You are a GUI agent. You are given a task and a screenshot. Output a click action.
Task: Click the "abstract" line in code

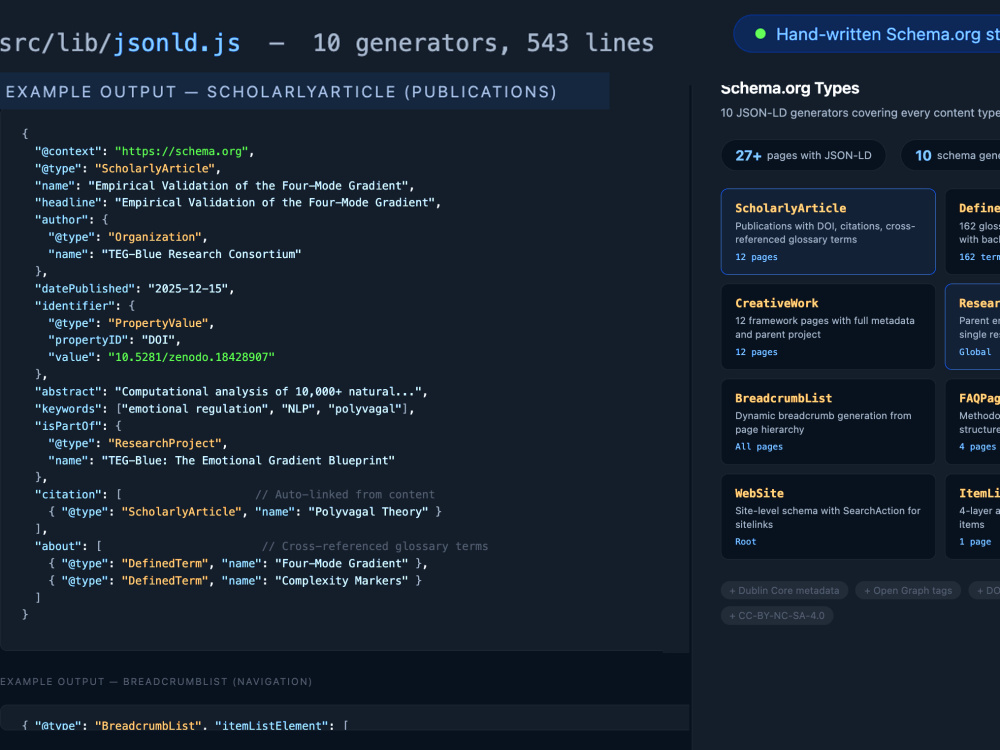pyautogui.click(x=231, y=392)
